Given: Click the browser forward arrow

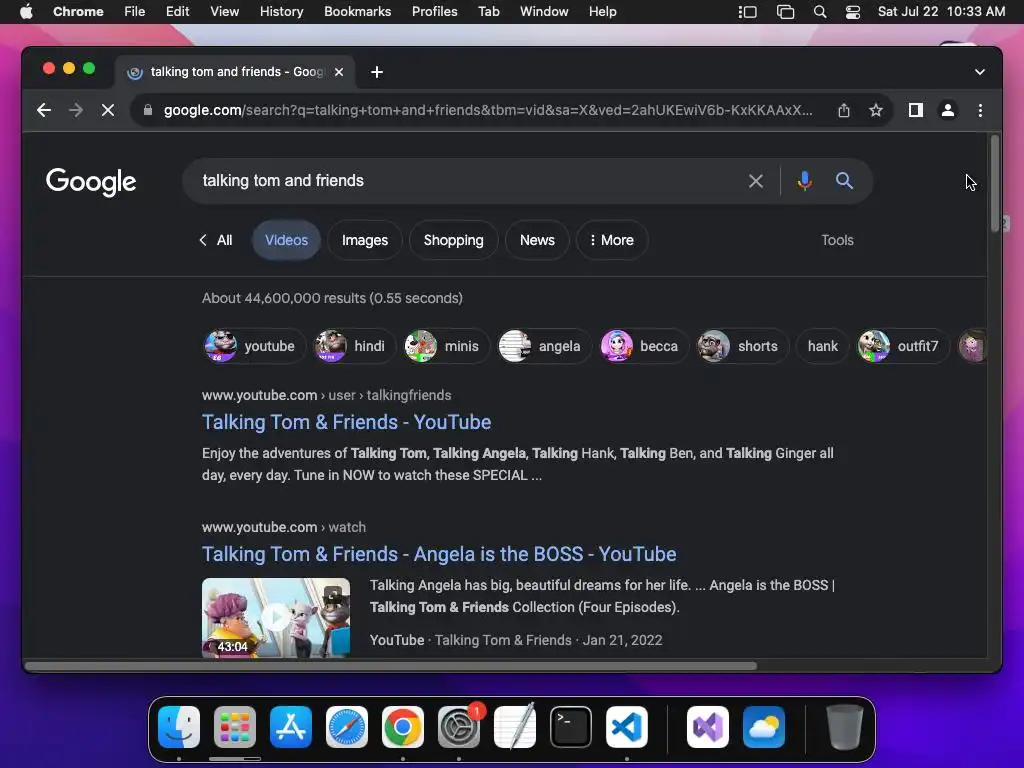Looking at the screenshot, I should coord(76,110).
